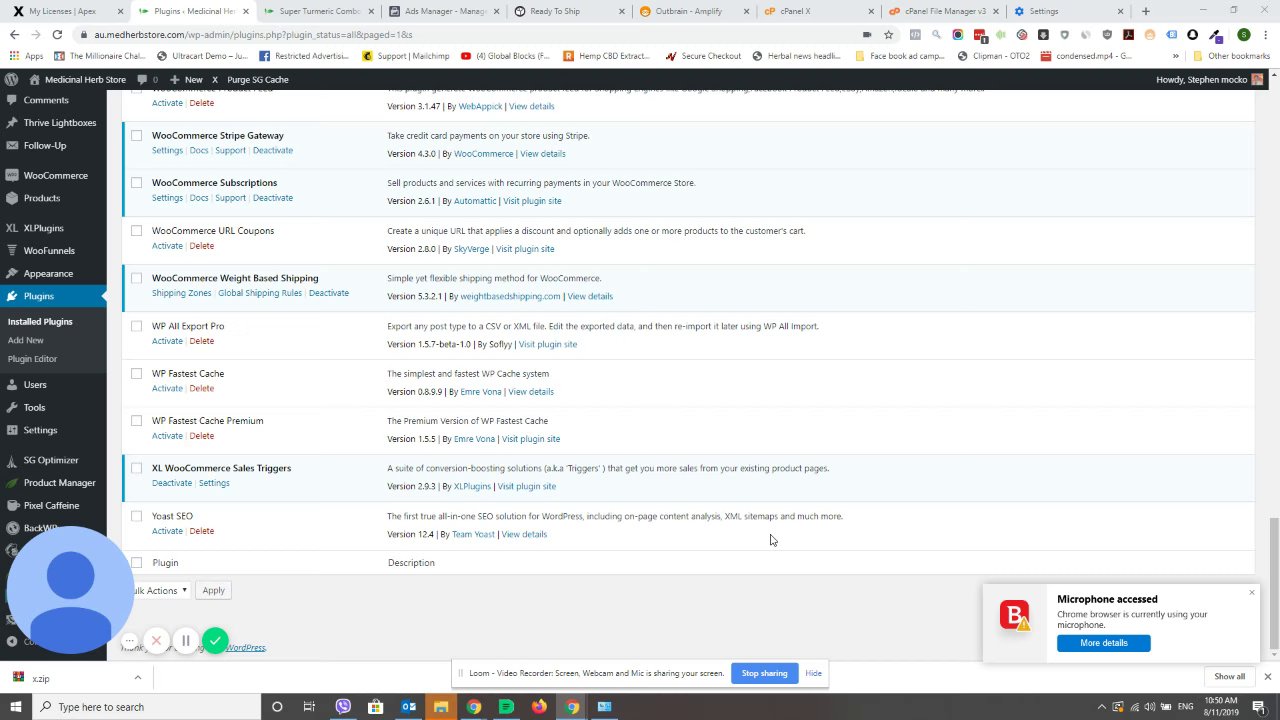Image resolution: width=1280 pixels, height=720 pixels.
Task: Open Medicinal Herb Store site link
Action: tap(78, 79)
